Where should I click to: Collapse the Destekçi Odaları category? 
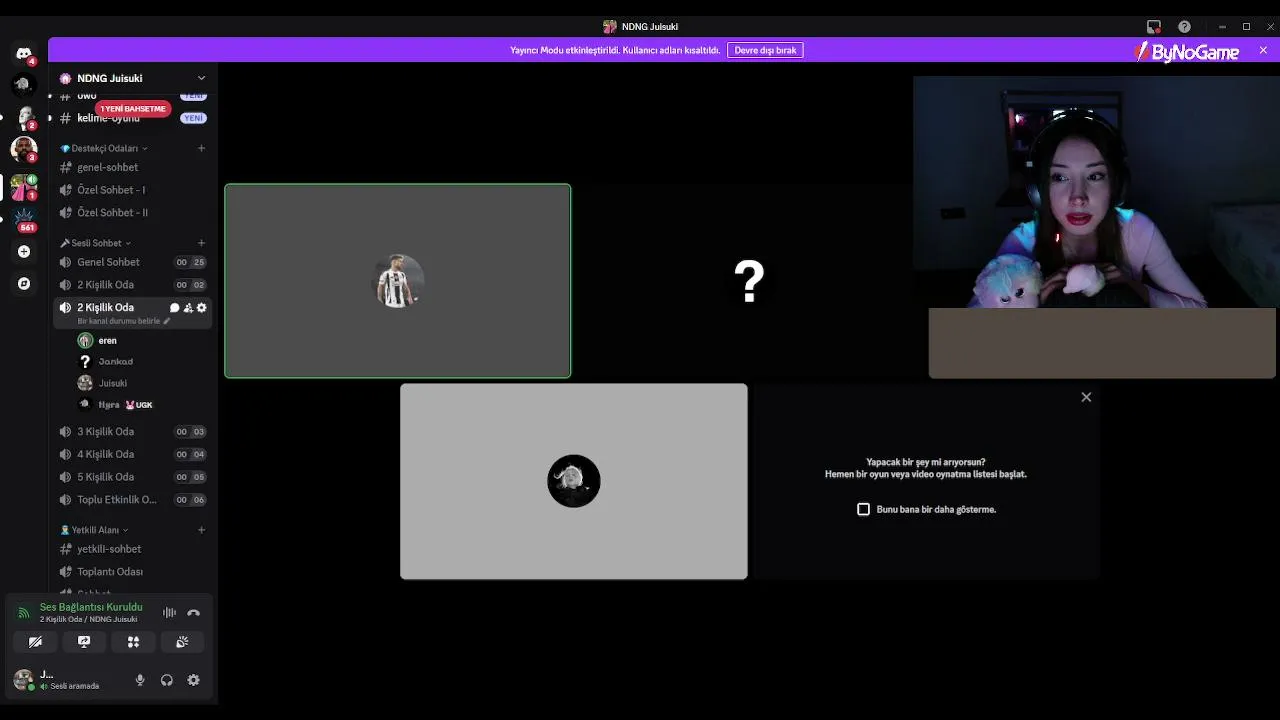[x=104, y=148]
